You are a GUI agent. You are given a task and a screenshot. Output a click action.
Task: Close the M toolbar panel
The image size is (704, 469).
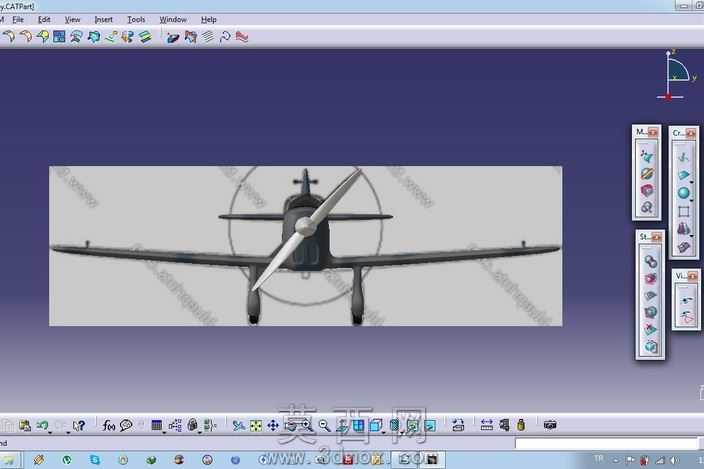point(653,132)
